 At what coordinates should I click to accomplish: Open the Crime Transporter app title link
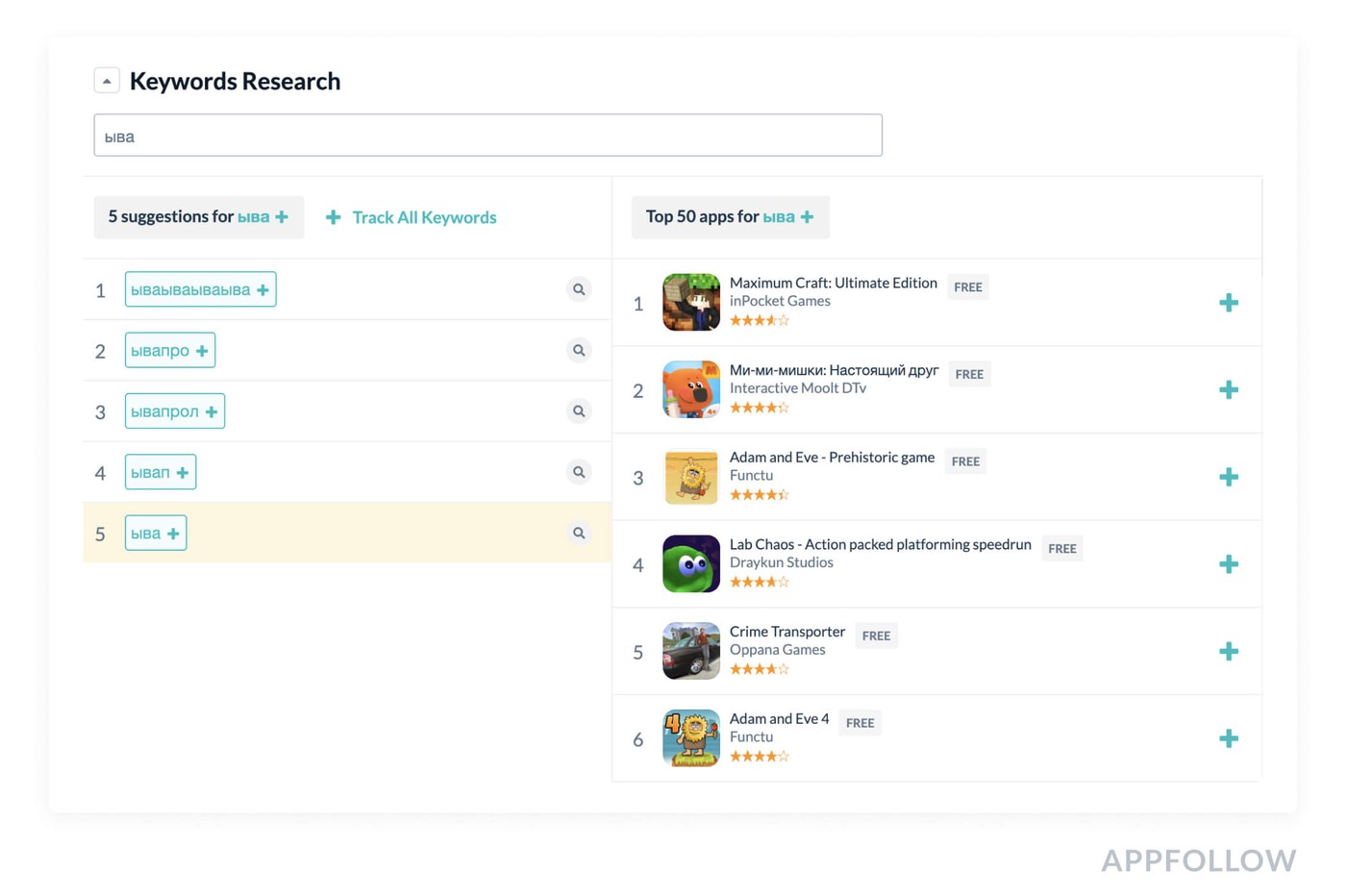pos(787,632)
